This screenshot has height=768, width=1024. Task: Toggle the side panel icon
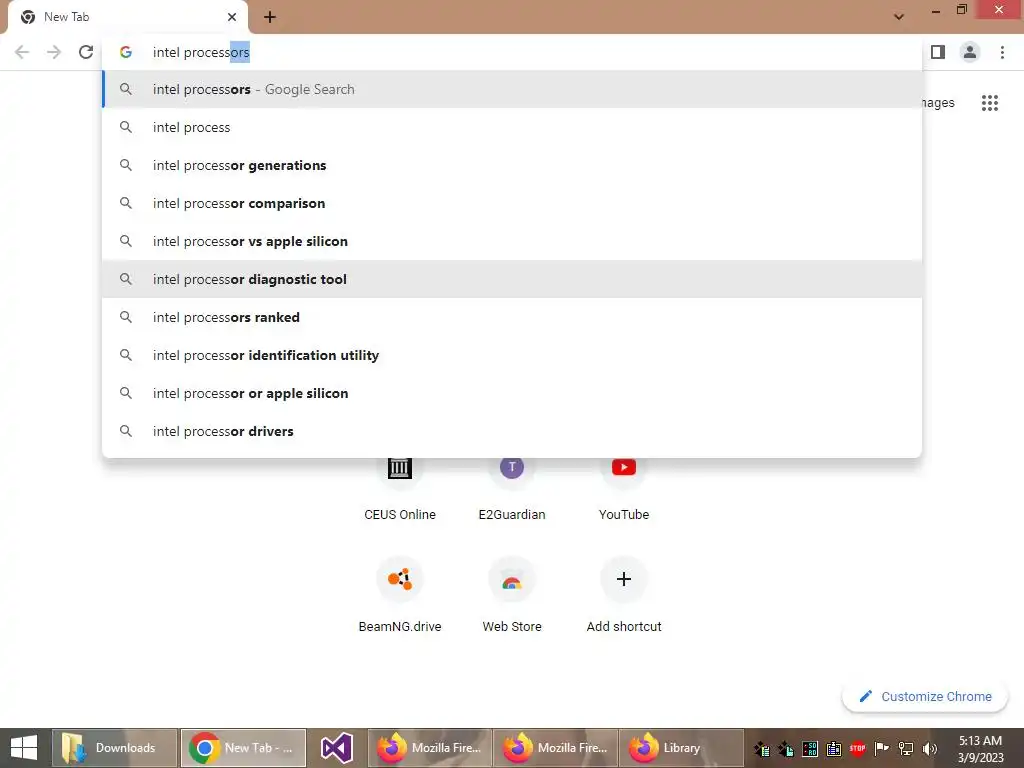point(938,52)
